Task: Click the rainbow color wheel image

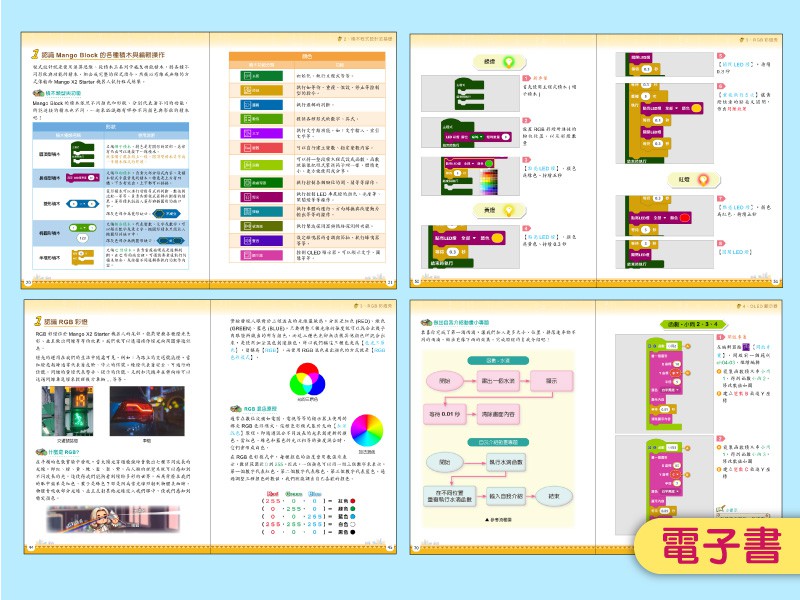Action: 366,429
